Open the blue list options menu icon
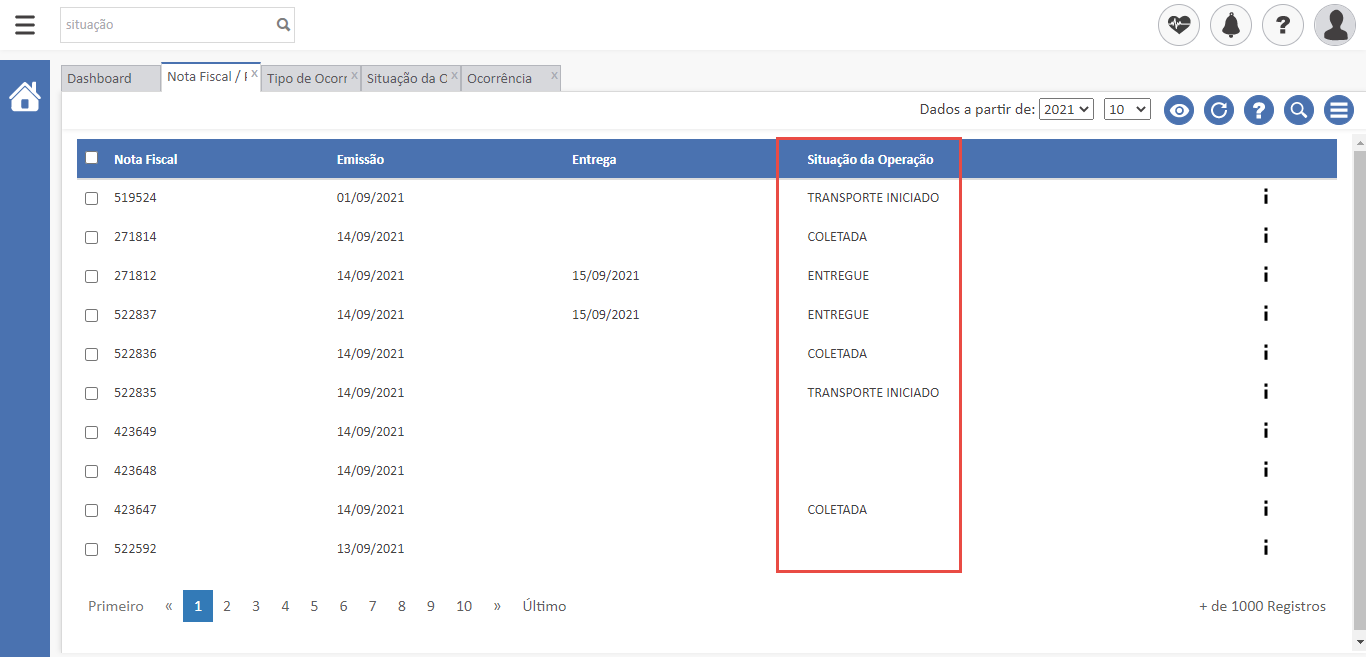Viewport: 1366px width, 657px height. [x=1339, y=110]
